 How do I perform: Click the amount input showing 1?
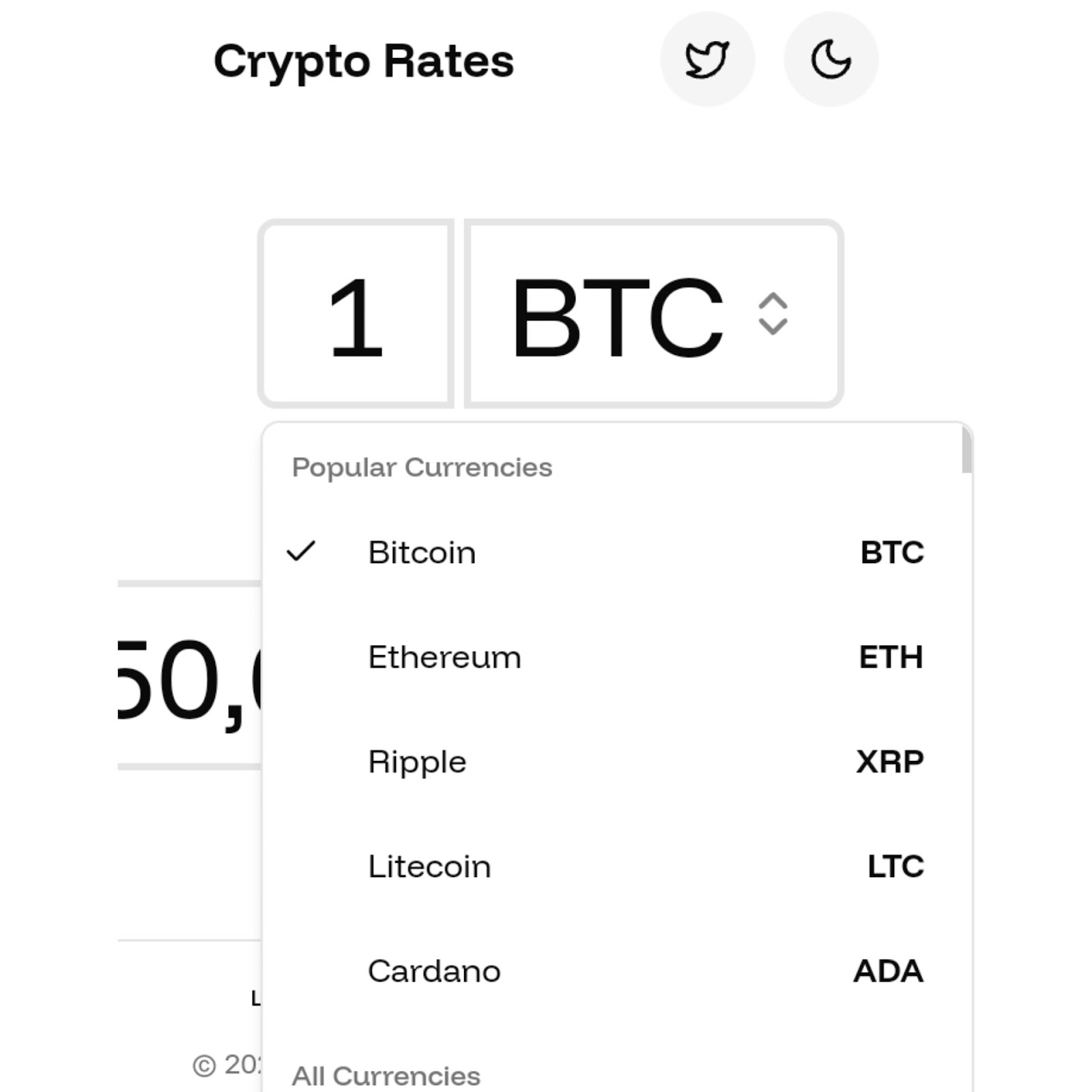(356, 314)
